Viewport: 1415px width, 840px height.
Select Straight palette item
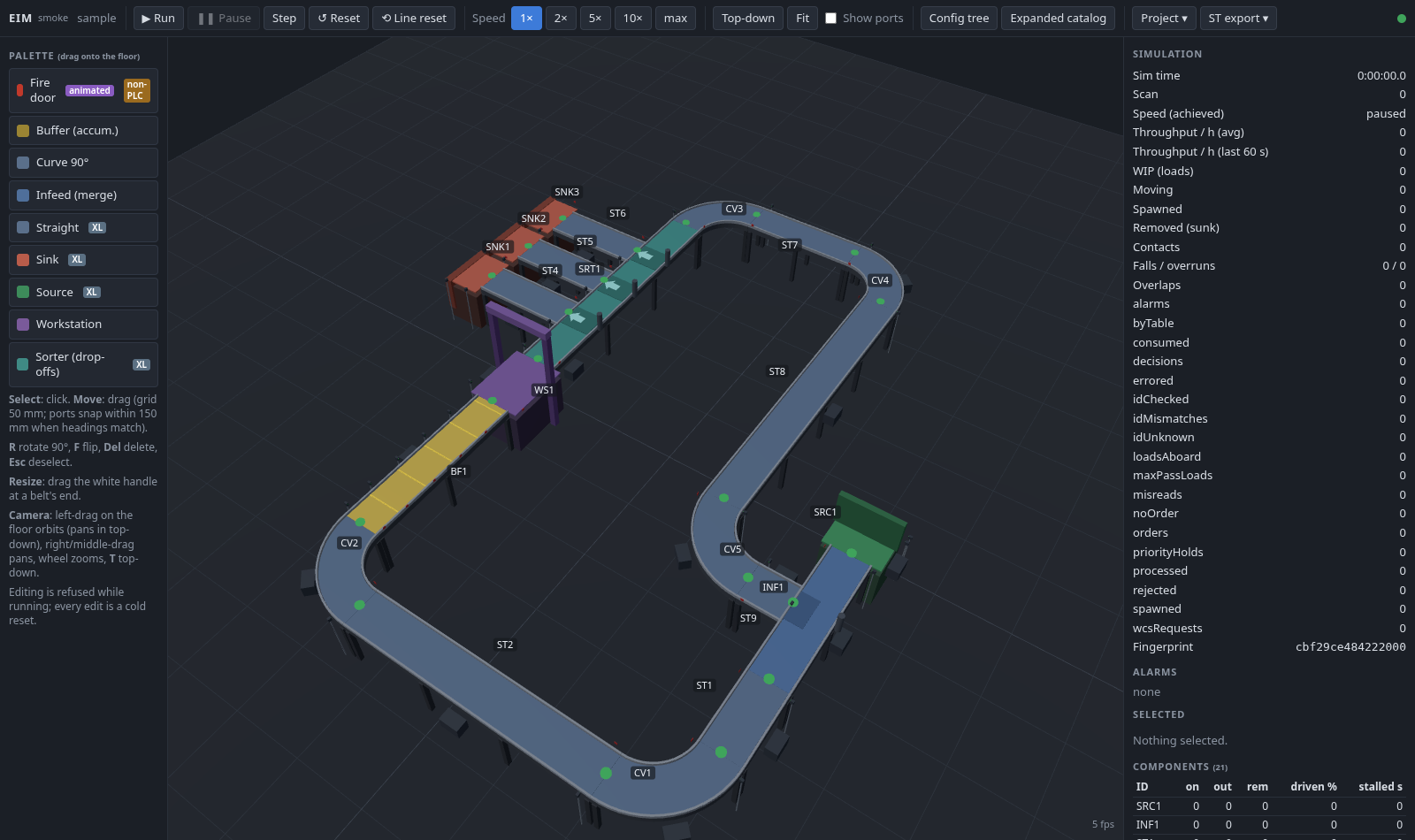[x=83, y=227]
